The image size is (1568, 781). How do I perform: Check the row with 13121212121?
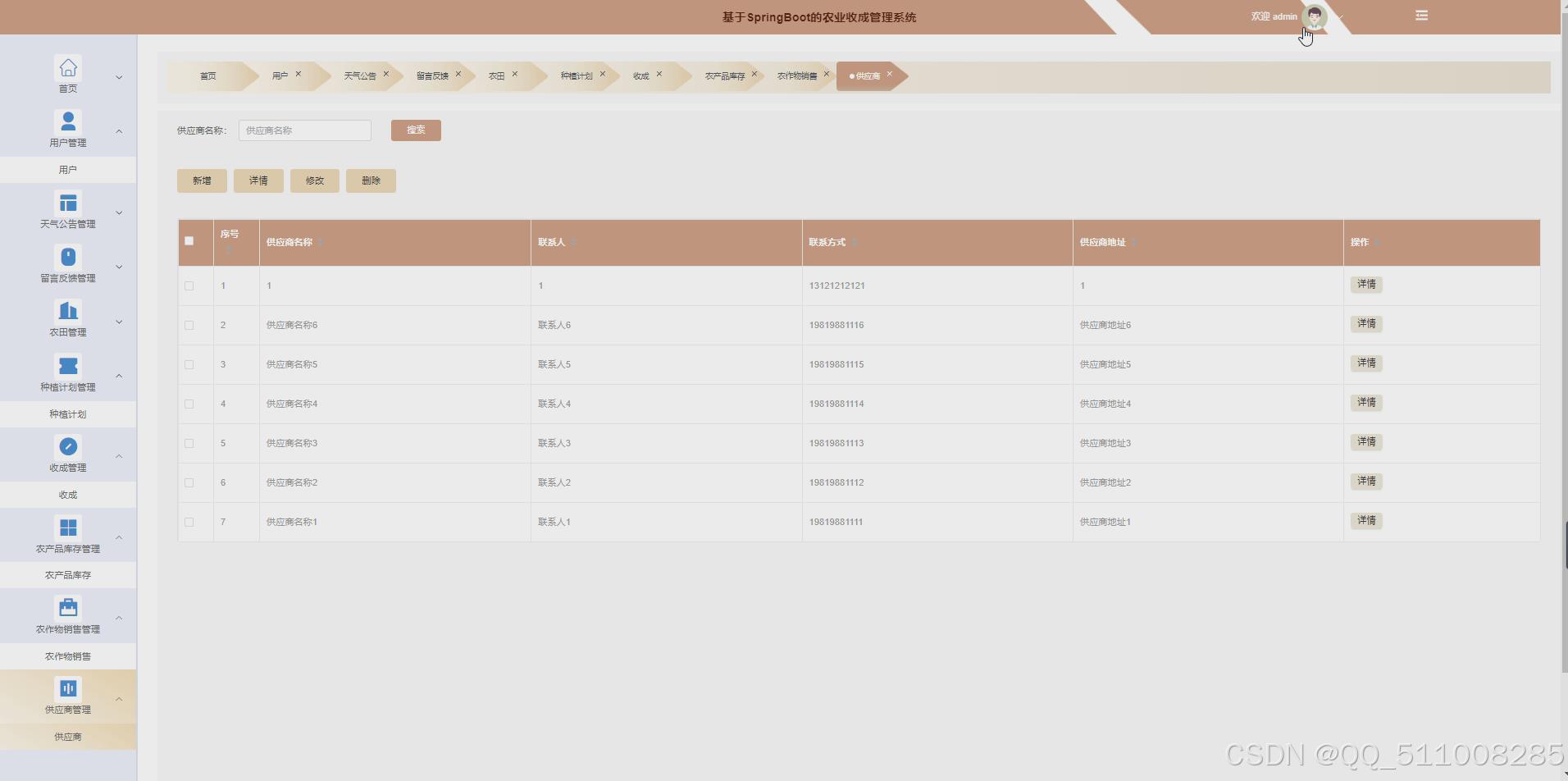coord(189,286)
